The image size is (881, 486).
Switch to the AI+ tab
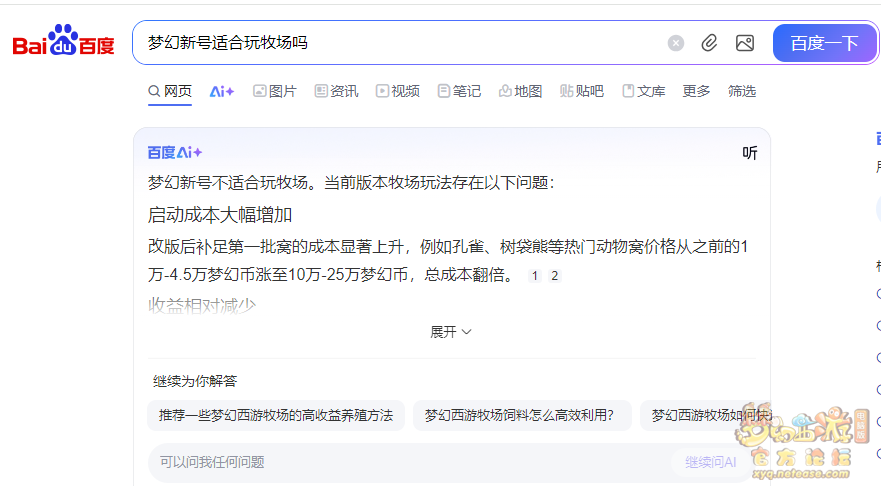221,92
